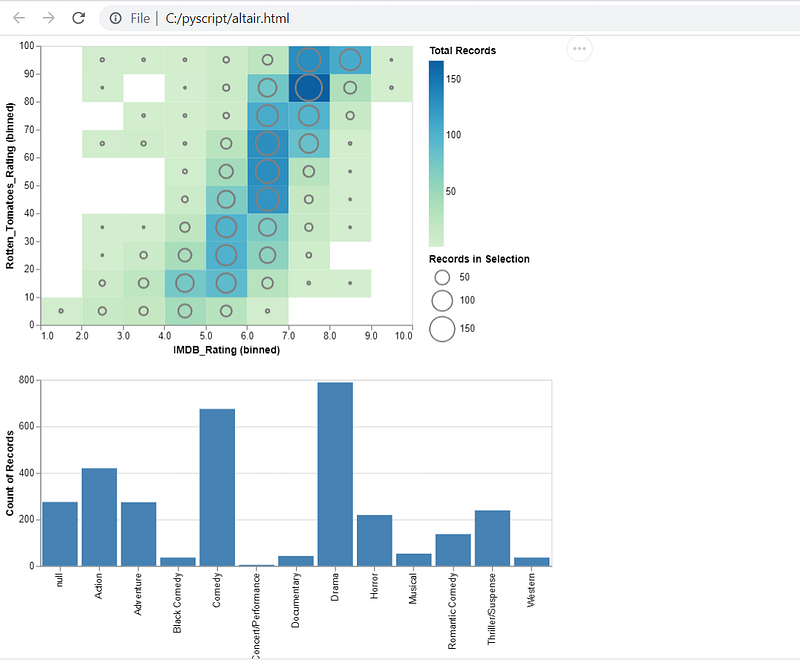This screenshot has height=660, width=800.
Task: Click the 50 circle in Records in Selection legend
Action: click(x=442, y=277)
